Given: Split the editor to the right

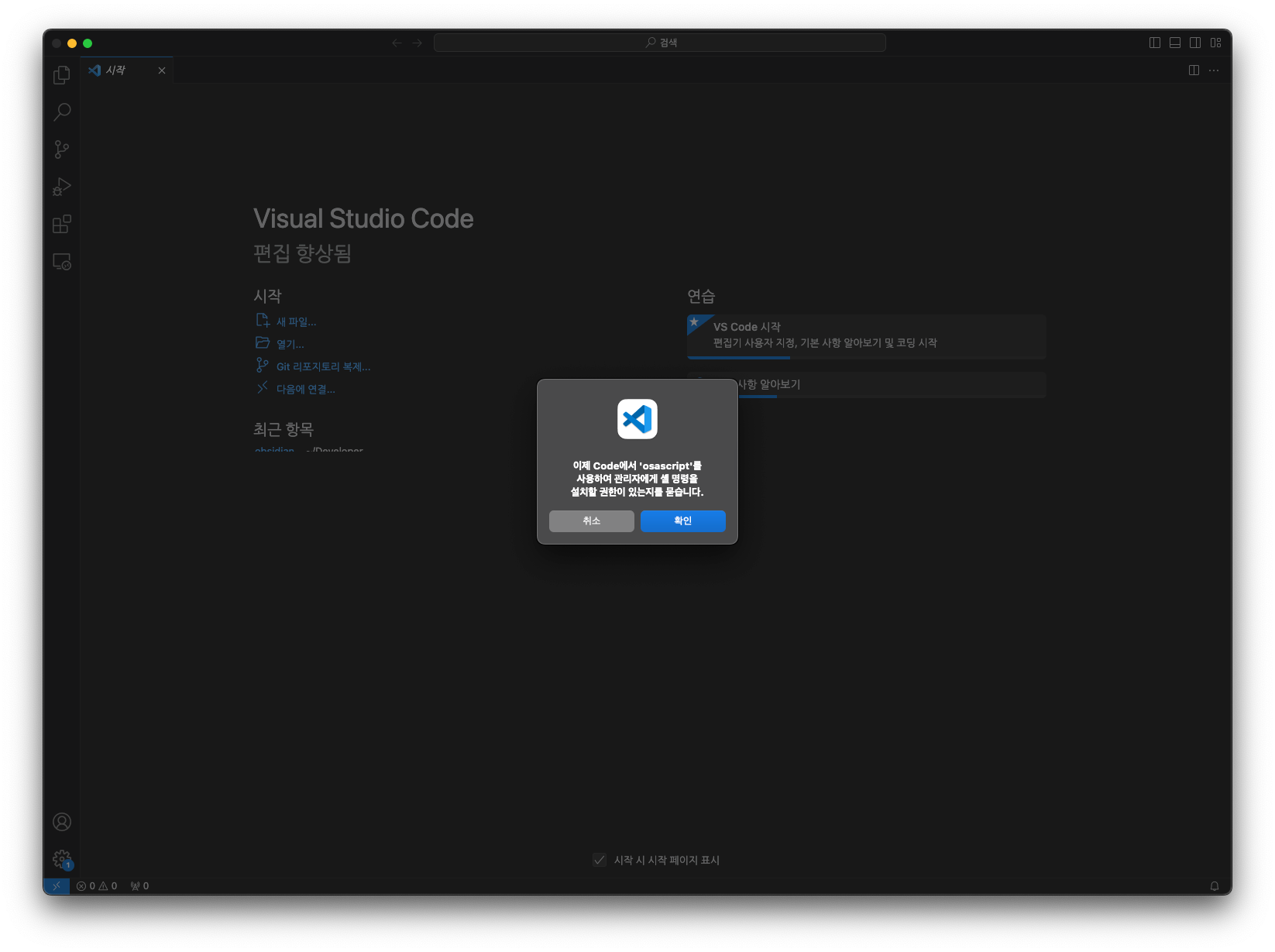Looking at the screenshot, I should coord(1194,70).
